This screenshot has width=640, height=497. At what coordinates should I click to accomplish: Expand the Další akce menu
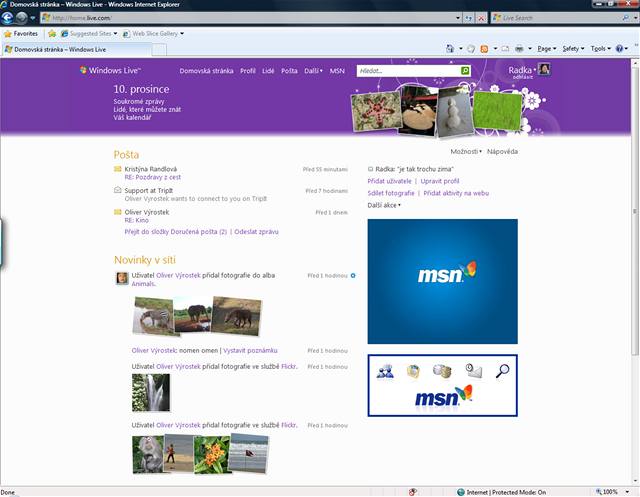coord(384,204)
